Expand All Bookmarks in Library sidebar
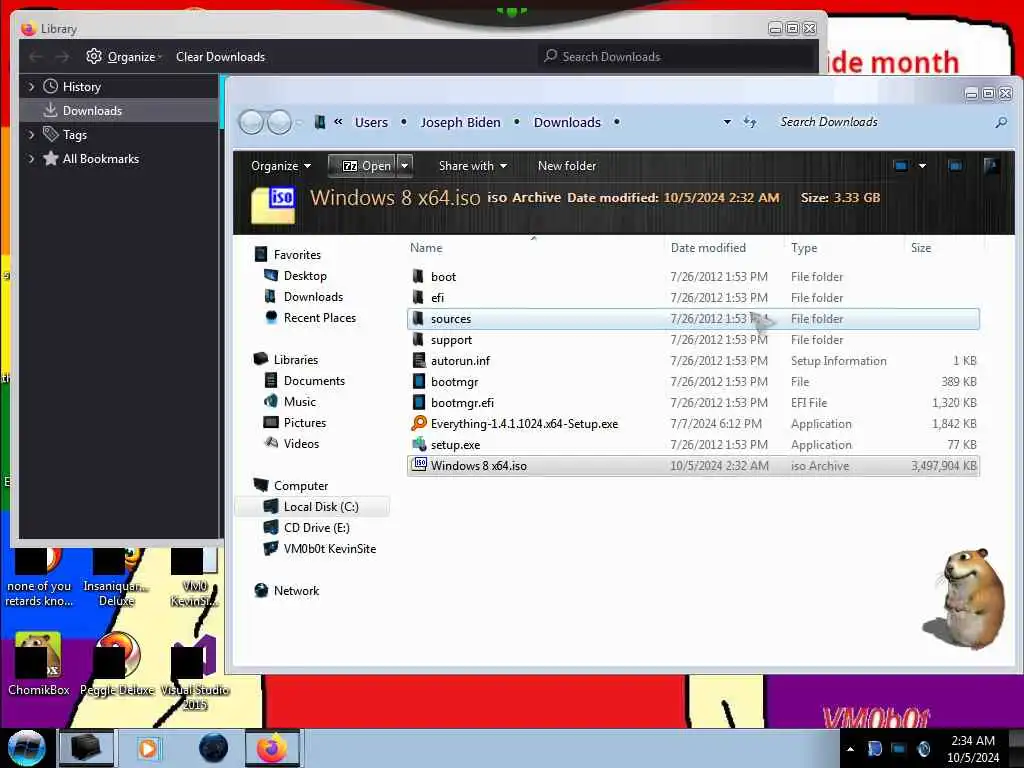This screenshot has height=768, width=1024. pos(31,159)
